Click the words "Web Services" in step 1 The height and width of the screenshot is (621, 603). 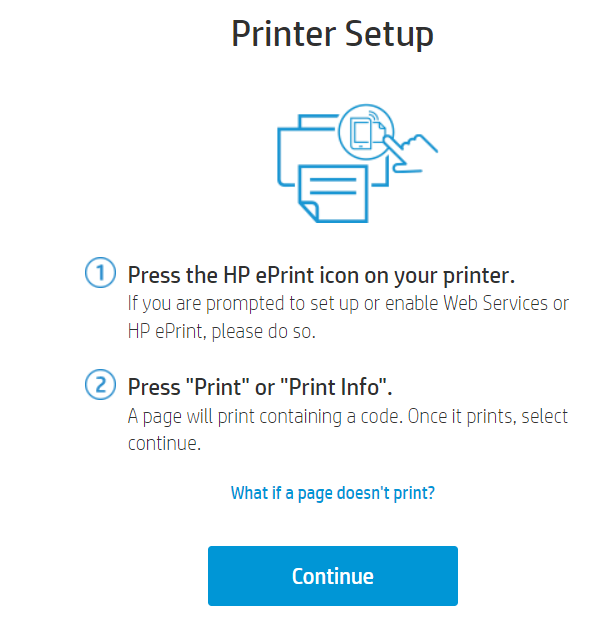click(x=491, y=303)
